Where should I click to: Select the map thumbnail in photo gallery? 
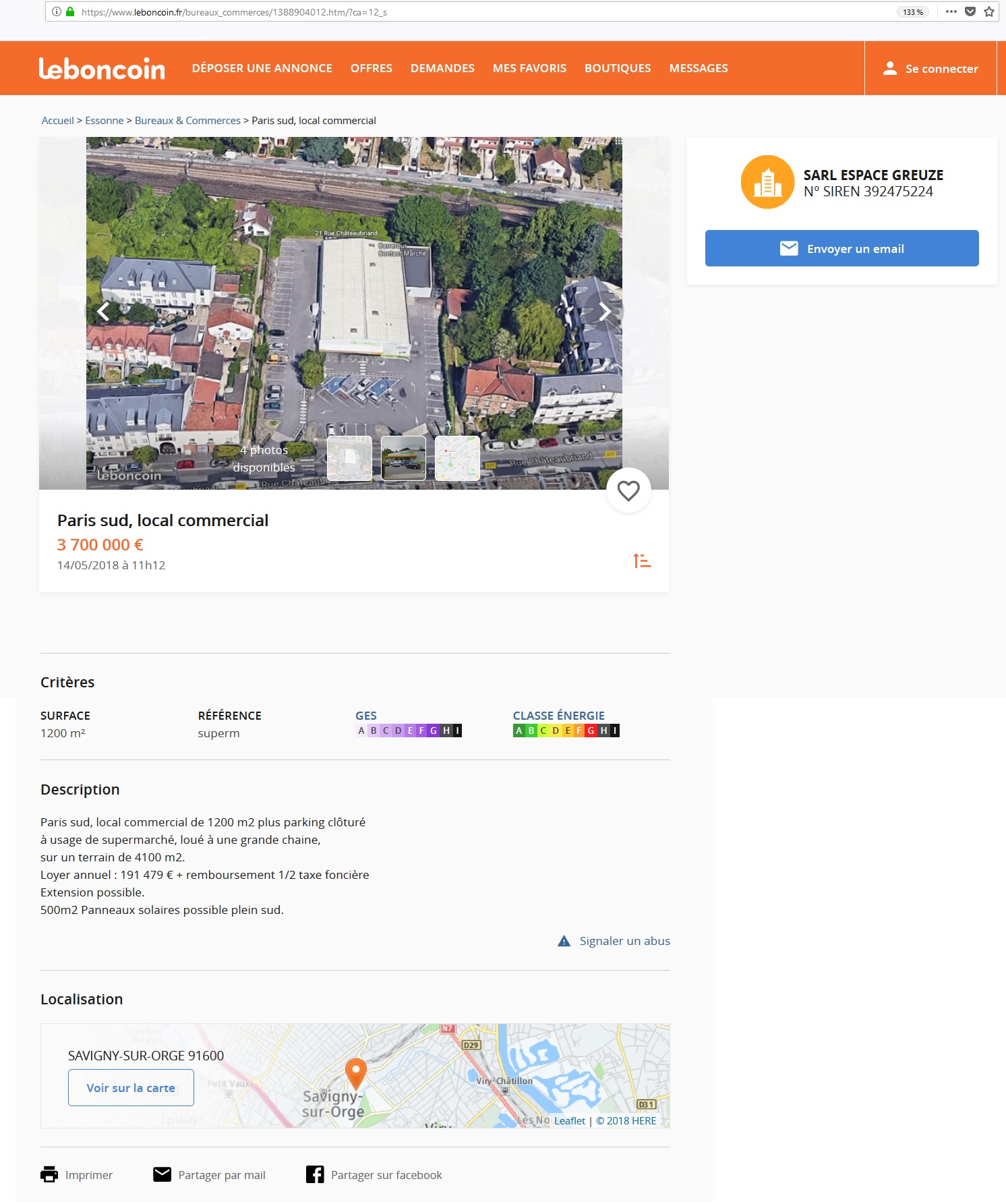457,458
